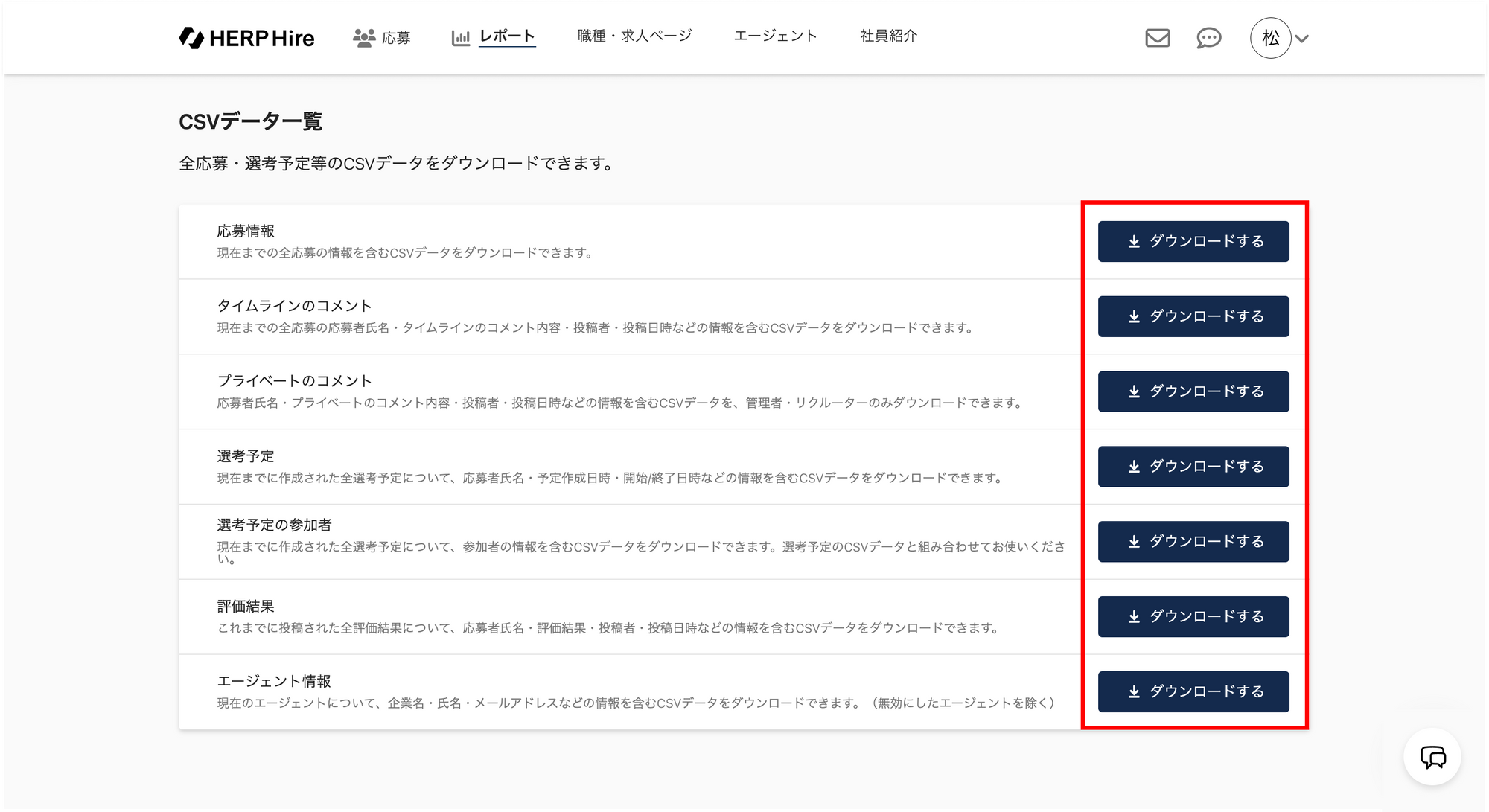
Task: Download the 選考予定 CSV
Action: [x=1193, y=467]
